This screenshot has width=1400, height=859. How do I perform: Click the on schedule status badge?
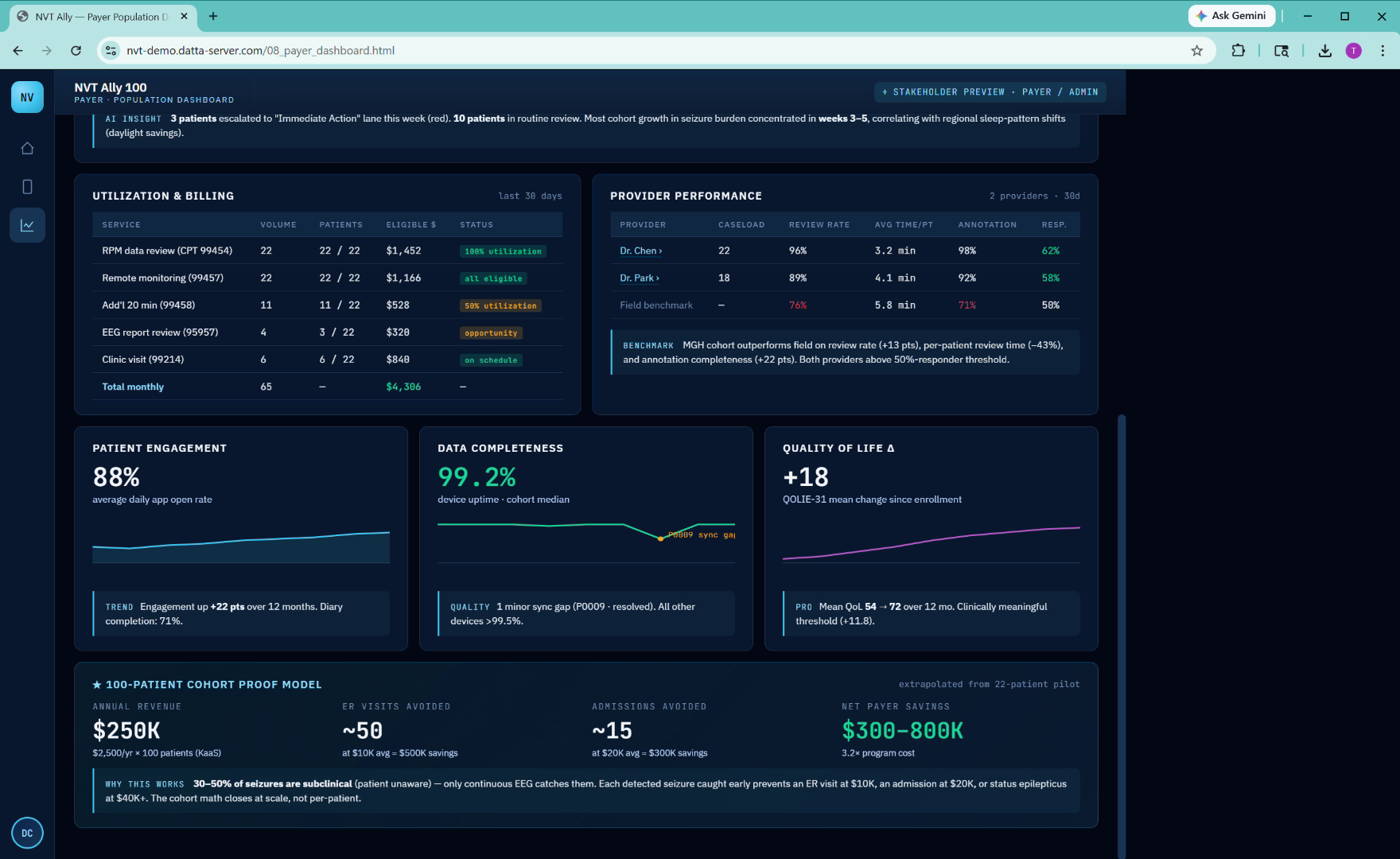(491, 360)
